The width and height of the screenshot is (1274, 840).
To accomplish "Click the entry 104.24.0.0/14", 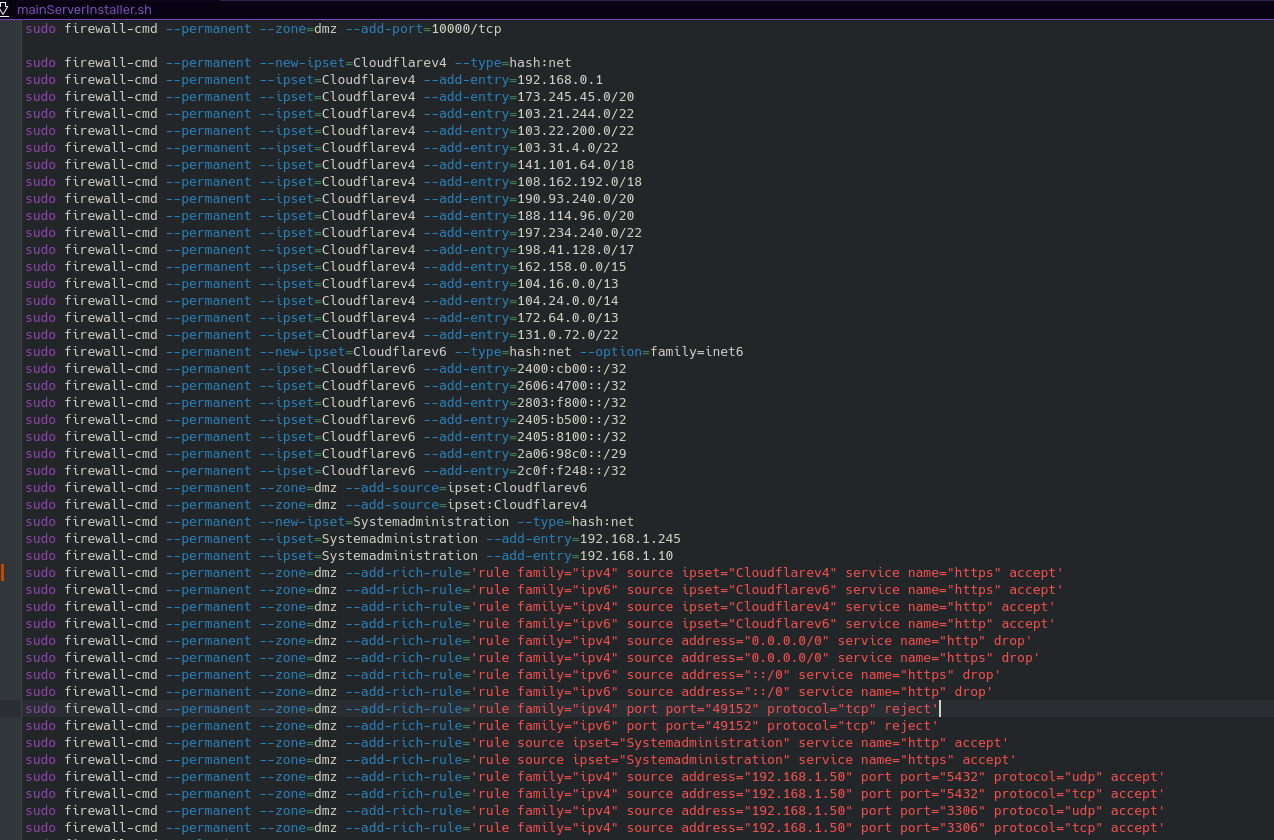I will [x=568, y=300].
